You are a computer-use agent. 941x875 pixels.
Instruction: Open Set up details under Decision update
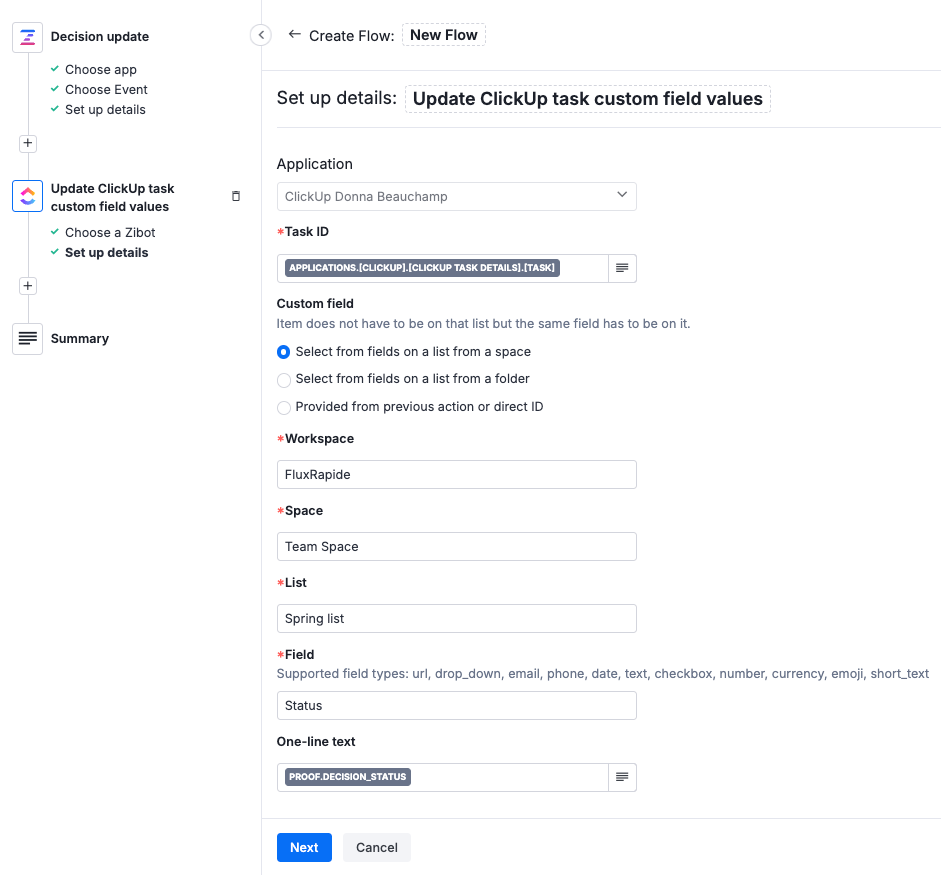click(x=105, y=110)
